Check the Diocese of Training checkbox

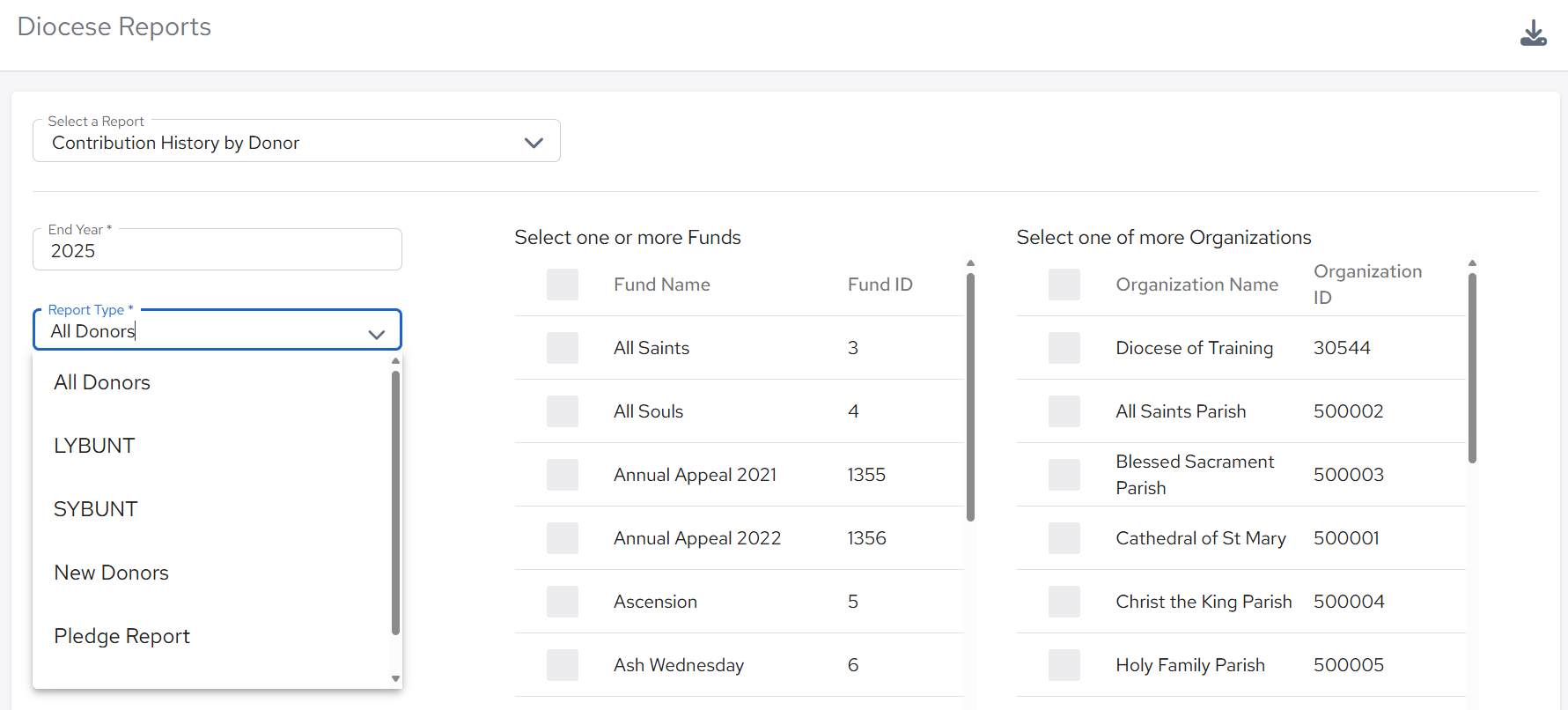click(x=1064, y=348)
